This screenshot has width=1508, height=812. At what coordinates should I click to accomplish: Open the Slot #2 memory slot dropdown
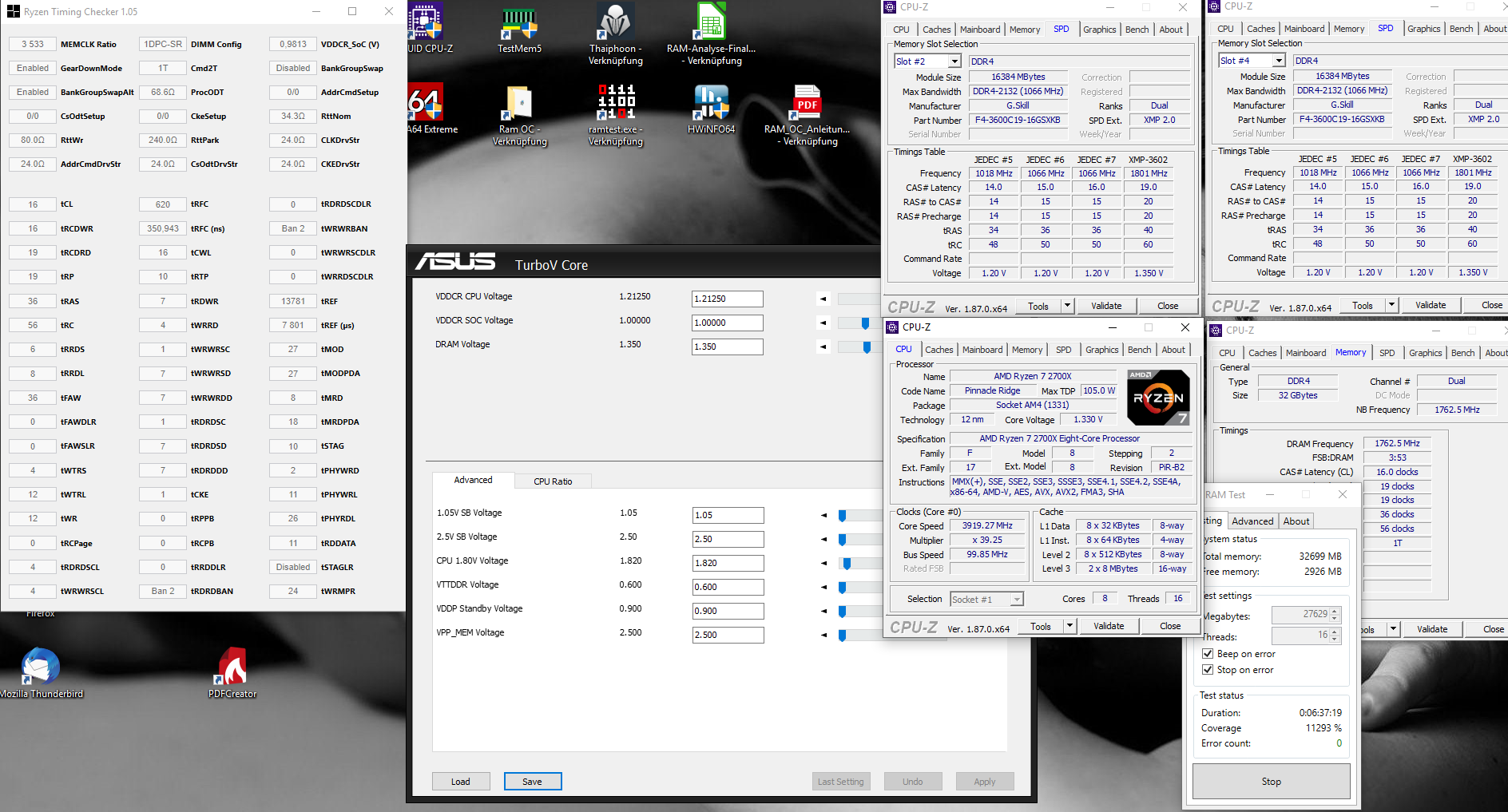[954, 61]
